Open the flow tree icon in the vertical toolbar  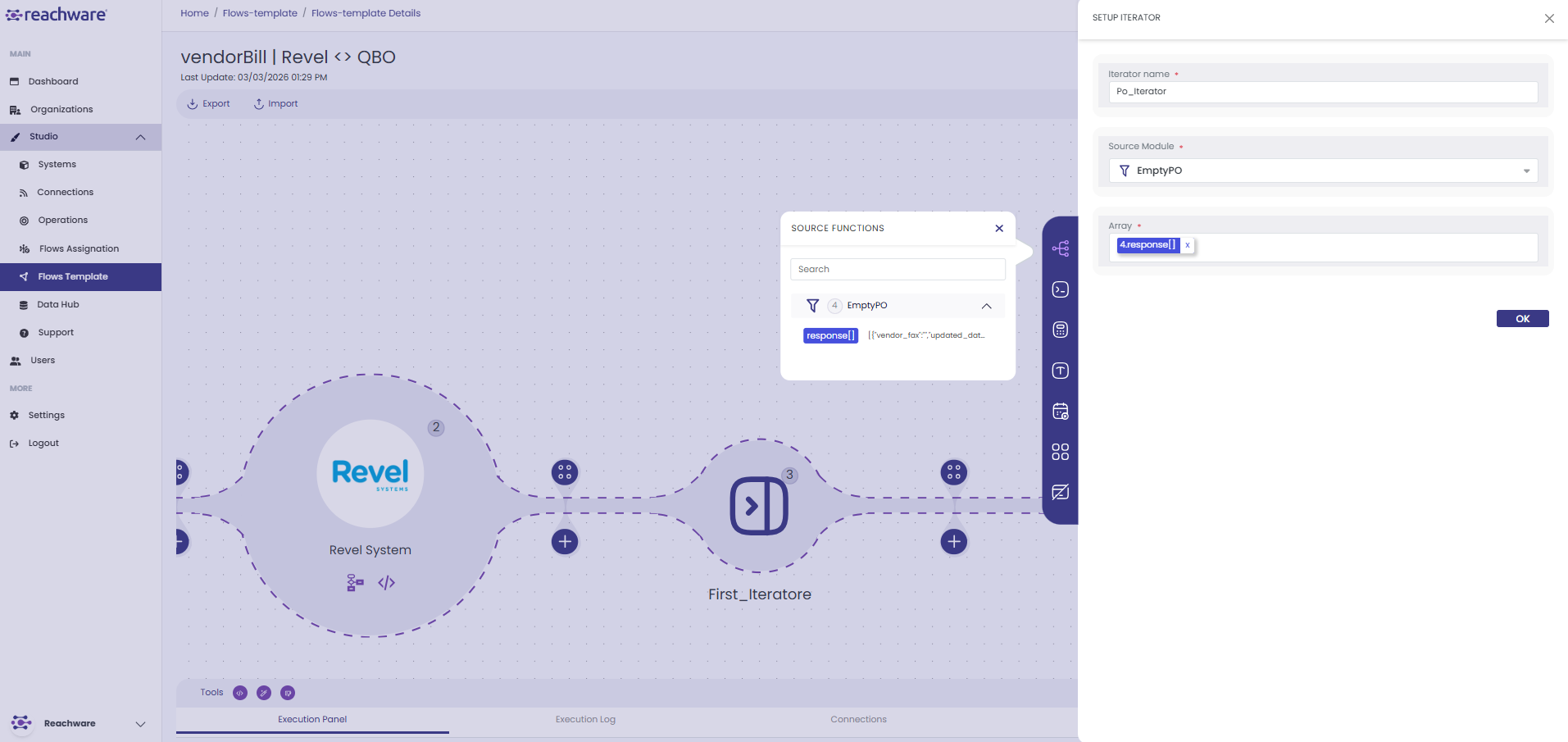click(x=1060, y=248)
